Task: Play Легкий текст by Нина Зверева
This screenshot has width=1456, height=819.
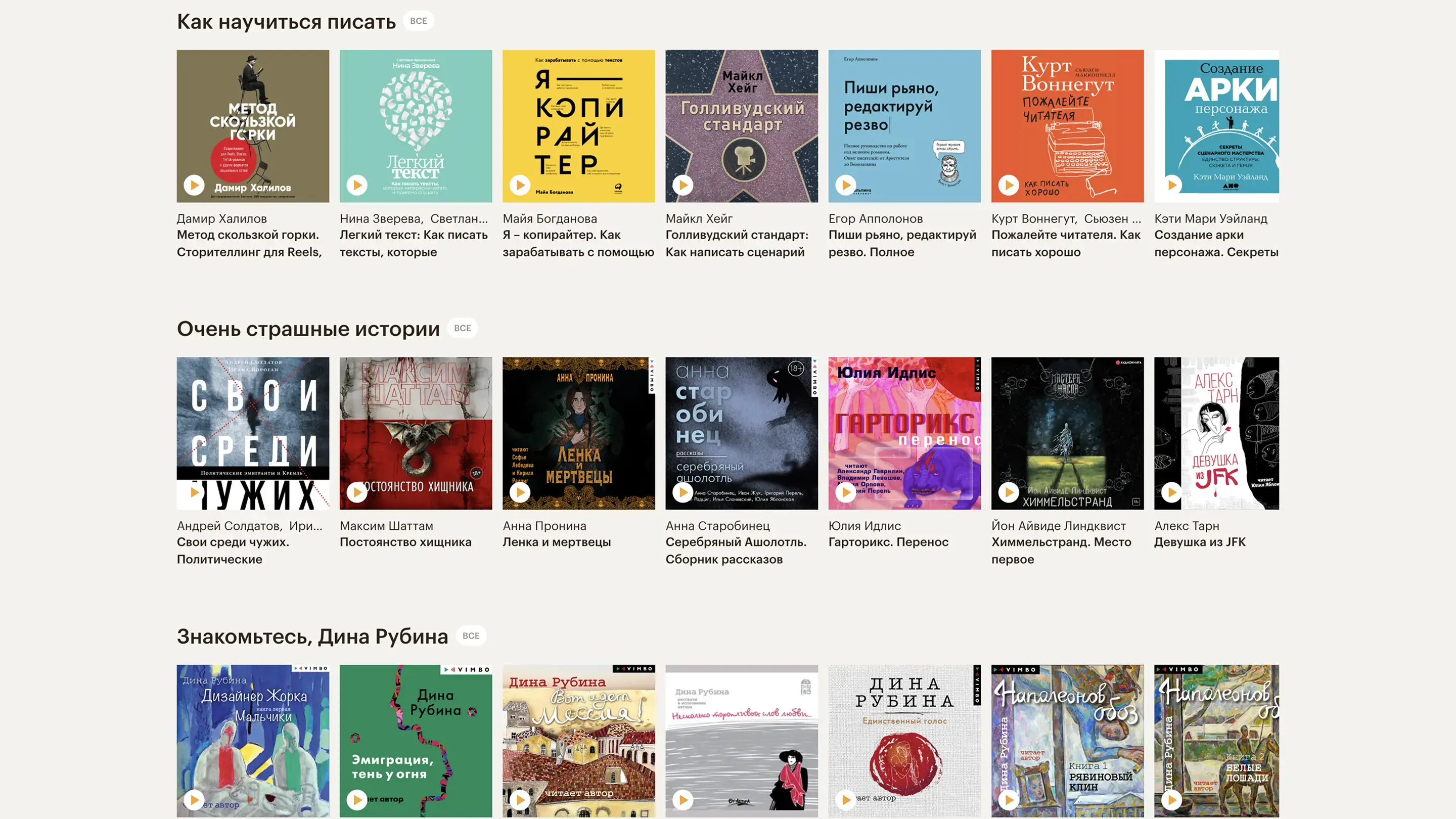Action: pyautogui.click(x=356, y=185)
